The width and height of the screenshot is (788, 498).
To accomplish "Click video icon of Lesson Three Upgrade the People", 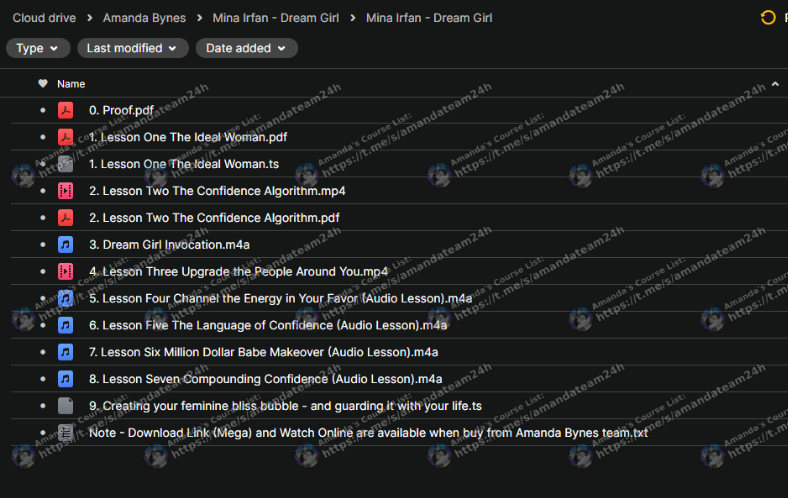I will (65, 271).
